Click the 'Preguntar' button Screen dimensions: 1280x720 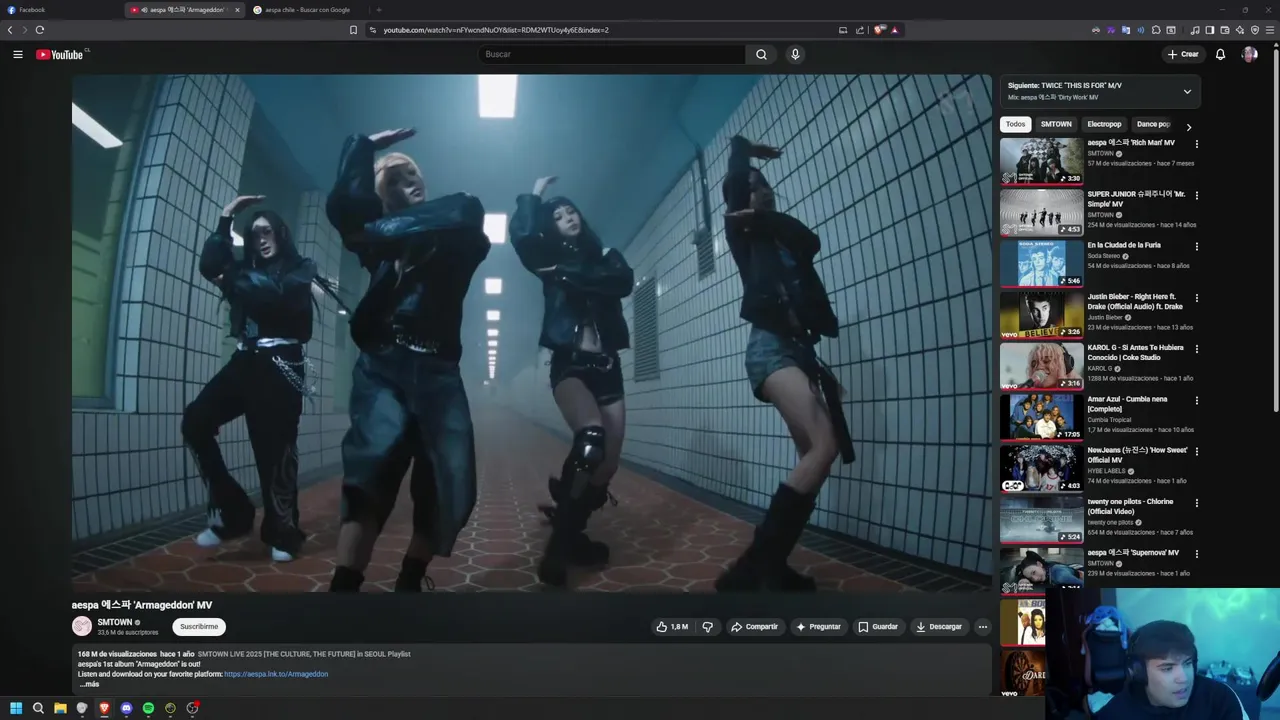point(818,627)
